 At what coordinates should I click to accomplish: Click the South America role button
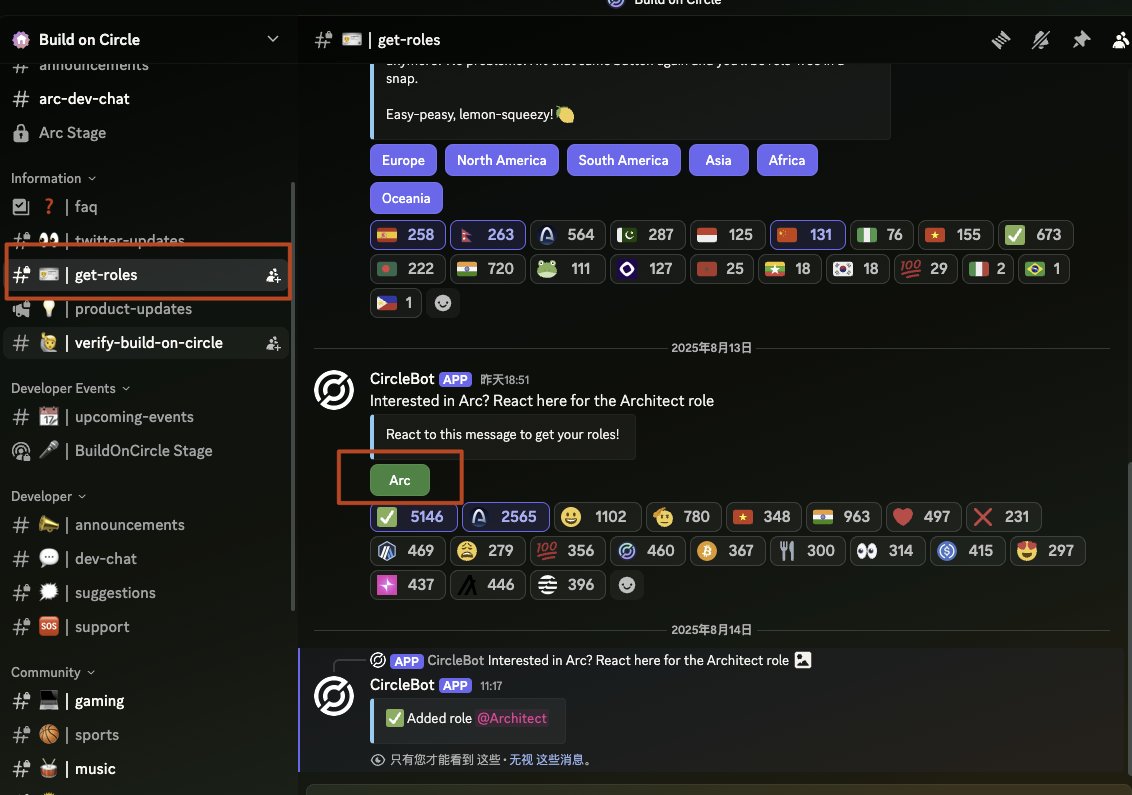click(623, 160)
